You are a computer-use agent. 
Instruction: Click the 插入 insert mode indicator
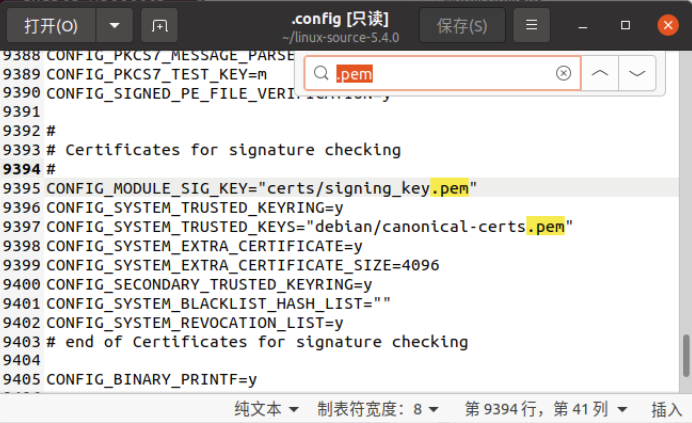(667, 409)
